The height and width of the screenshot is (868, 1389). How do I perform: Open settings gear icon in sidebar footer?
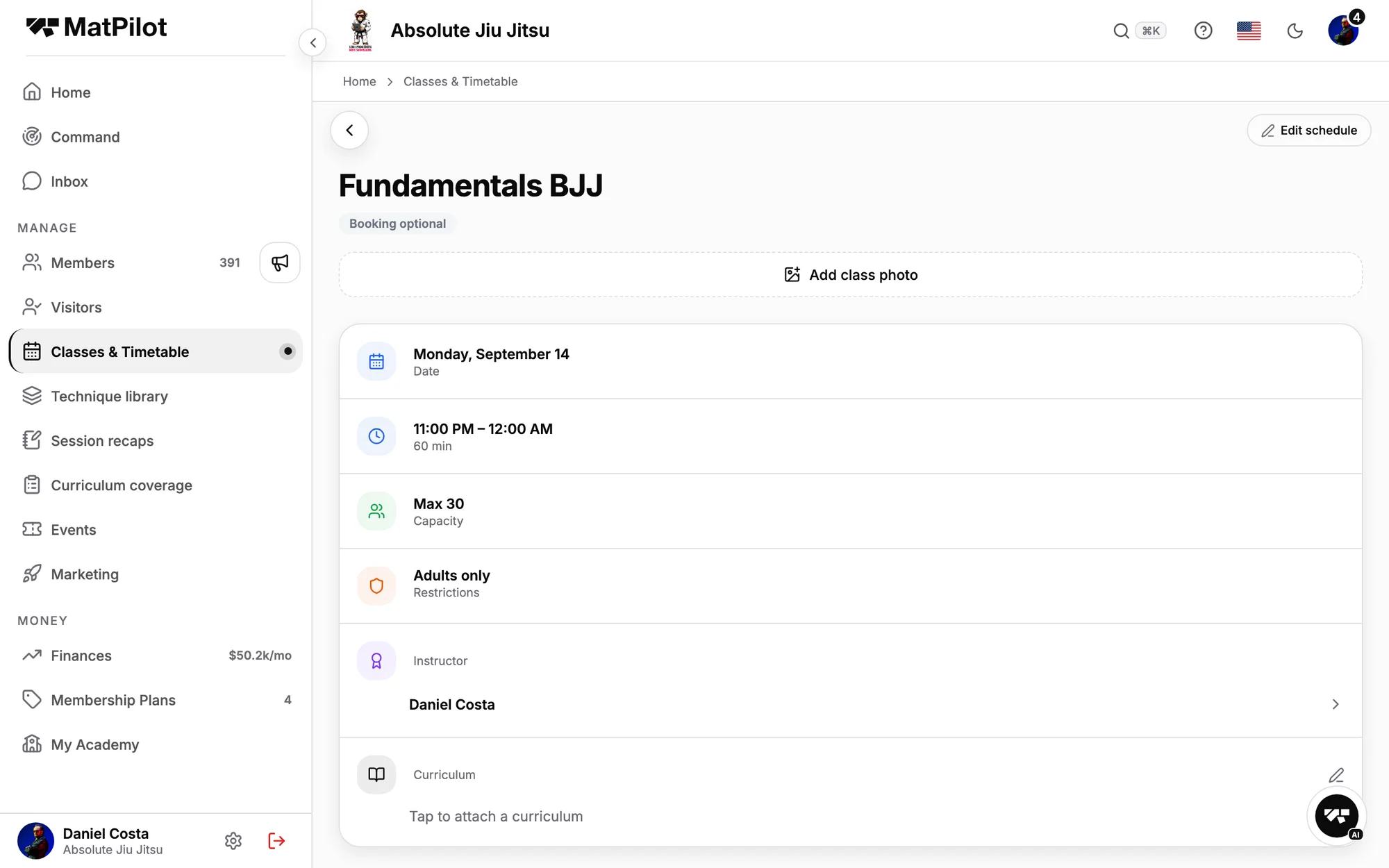click(233, 841)
